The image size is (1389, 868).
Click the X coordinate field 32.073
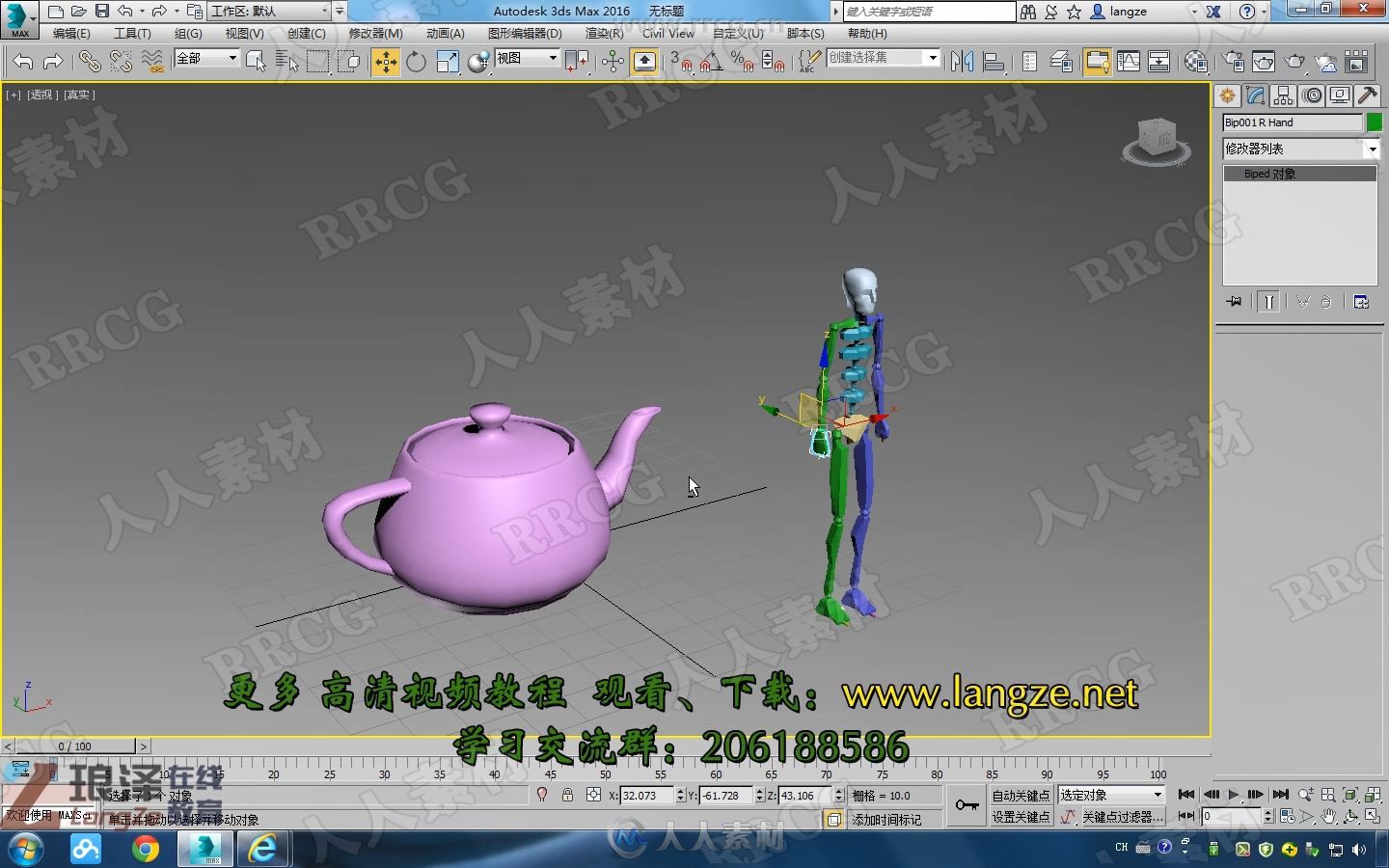tap(646, 796)
